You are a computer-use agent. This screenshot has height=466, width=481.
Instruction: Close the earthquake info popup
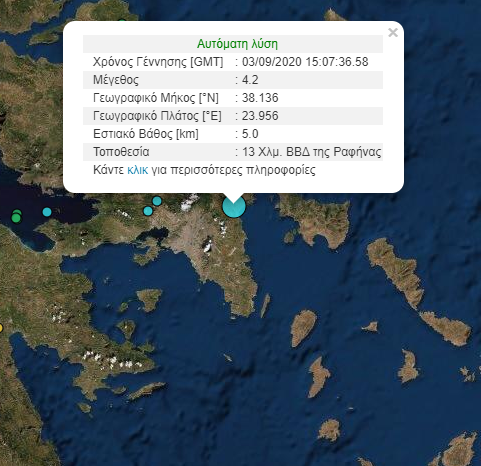point(393,32)
